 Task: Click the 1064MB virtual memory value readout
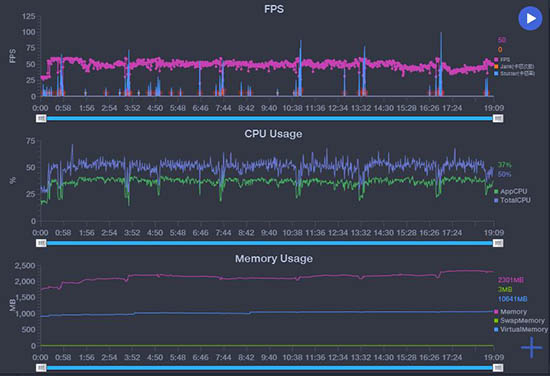point(512,299)
